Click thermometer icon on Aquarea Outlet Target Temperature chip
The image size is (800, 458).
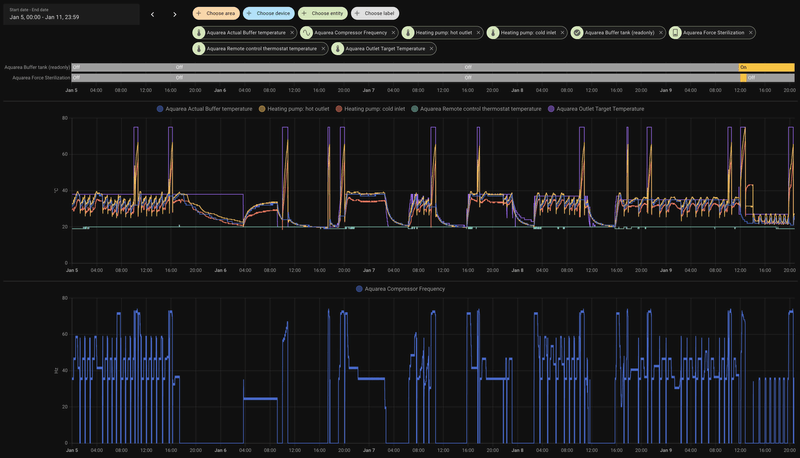pyautogui.click(x=338, y=49)
